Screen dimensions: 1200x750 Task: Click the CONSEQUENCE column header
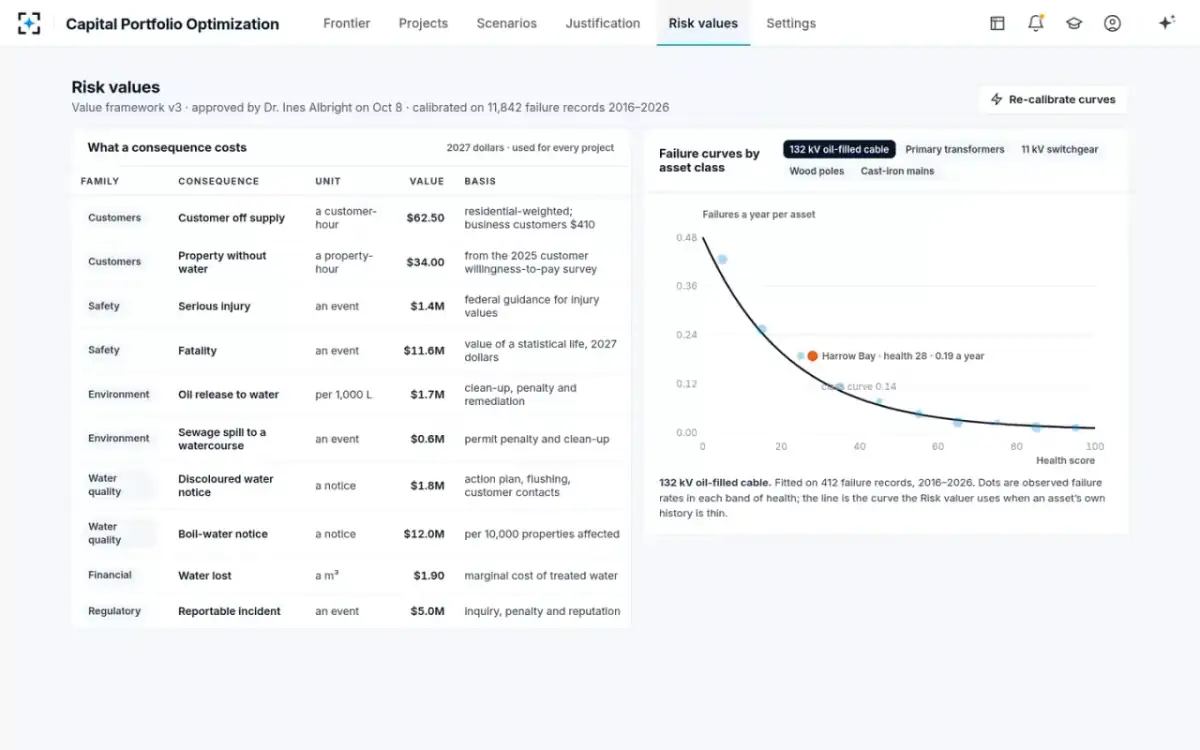218,181
